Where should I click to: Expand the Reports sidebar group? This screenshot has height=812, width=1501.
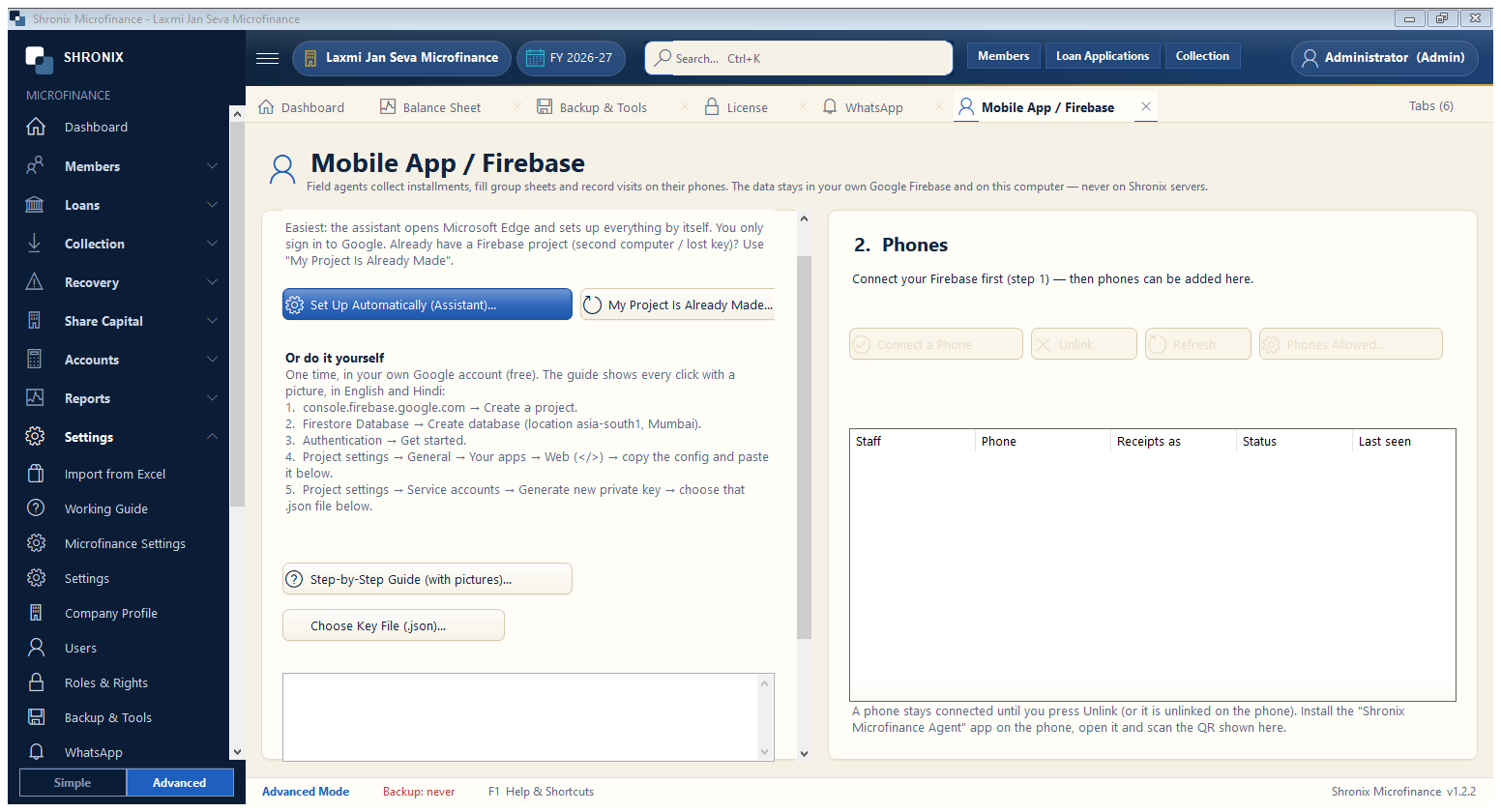click(212, 398)
